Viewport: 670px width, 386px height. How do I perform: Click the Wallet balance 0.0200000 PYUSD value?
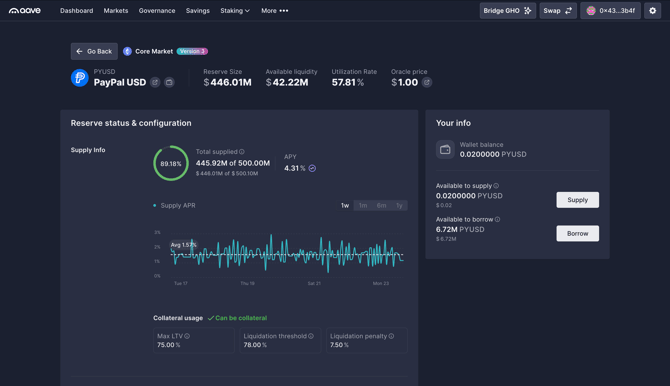pos(493,154)
